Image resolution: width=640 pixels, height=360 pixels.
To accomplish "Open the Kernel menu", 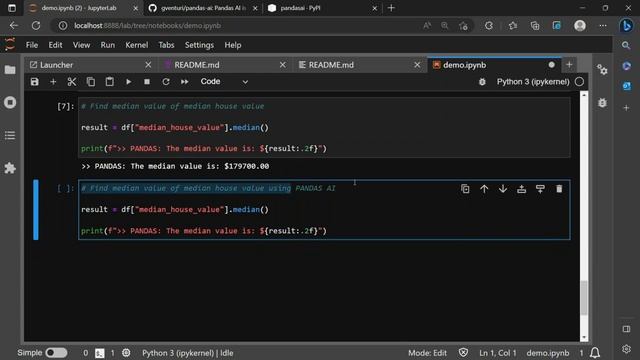I will pyautogui.click(x=137, y=45).
